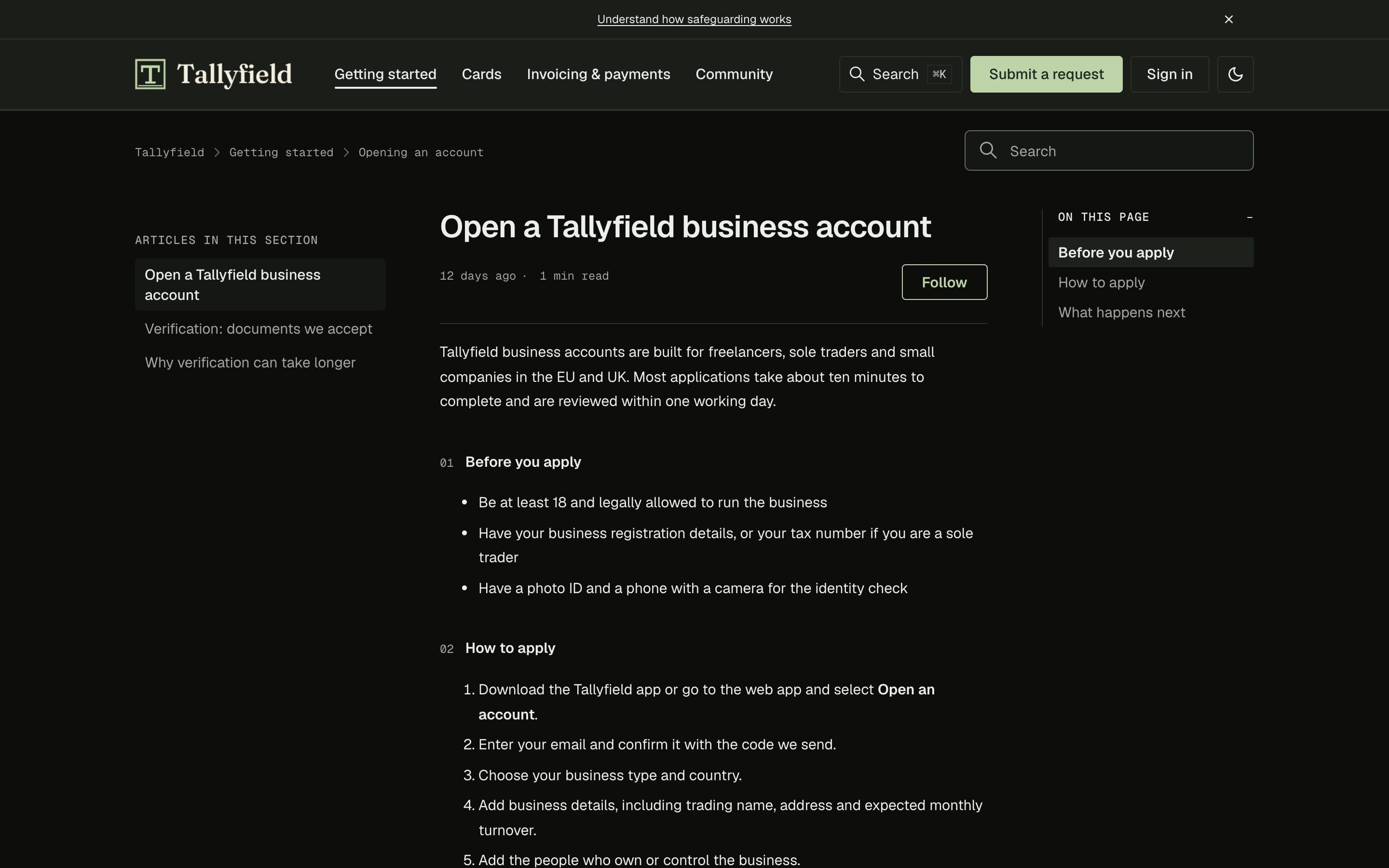Open Invoicing & payments nav item
Screen dimensions: 1389x868
tap(598, 74)
